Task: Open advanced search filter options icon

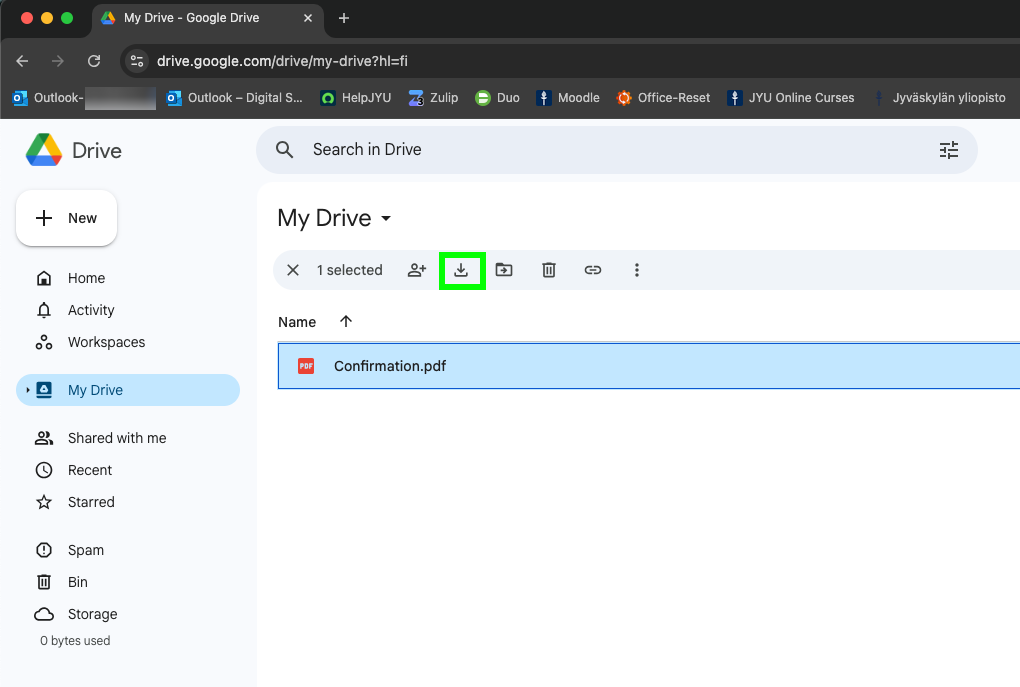Action: point(948,150)
